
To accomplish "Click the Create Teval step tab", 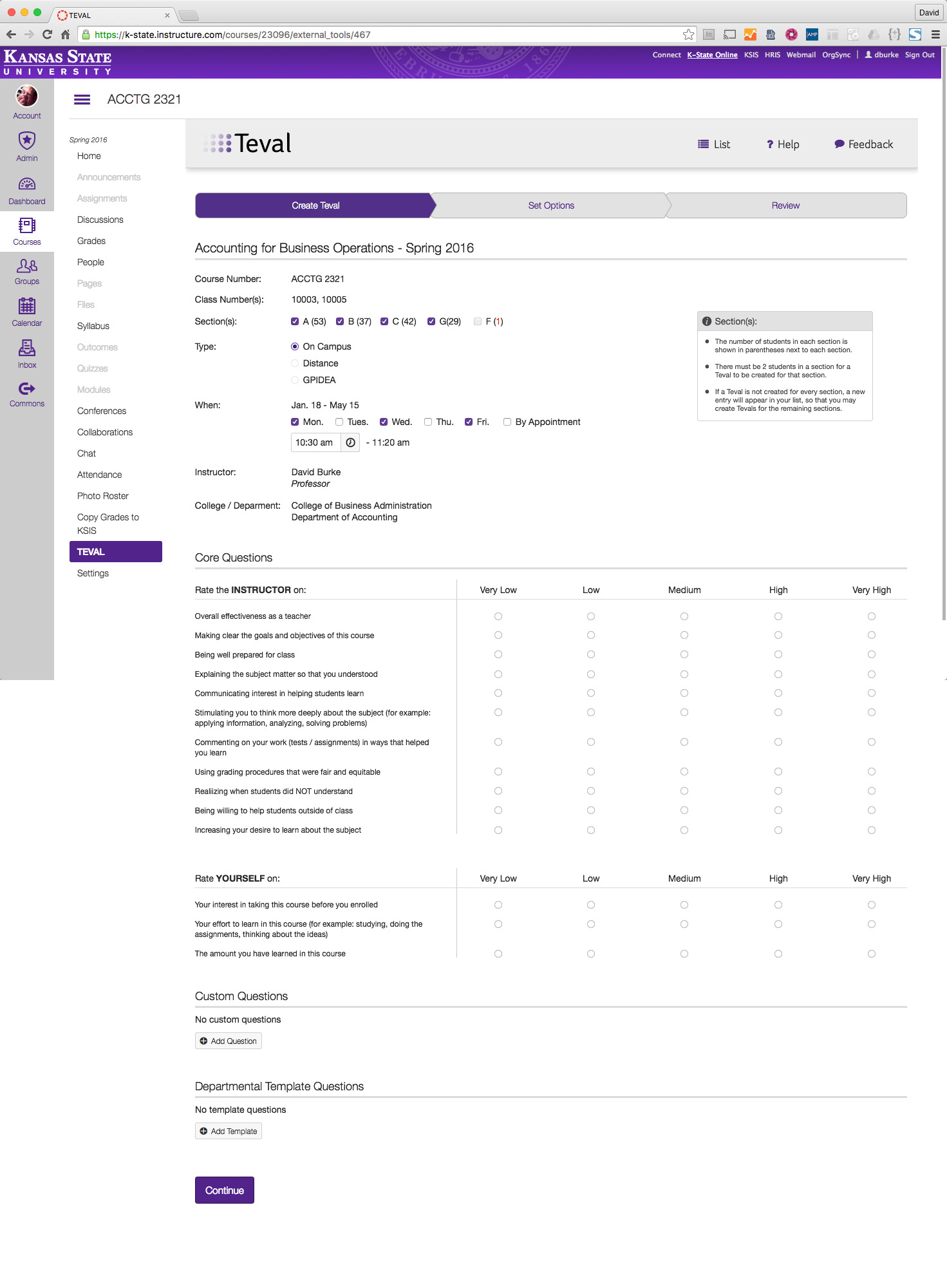I will [315, 205].
